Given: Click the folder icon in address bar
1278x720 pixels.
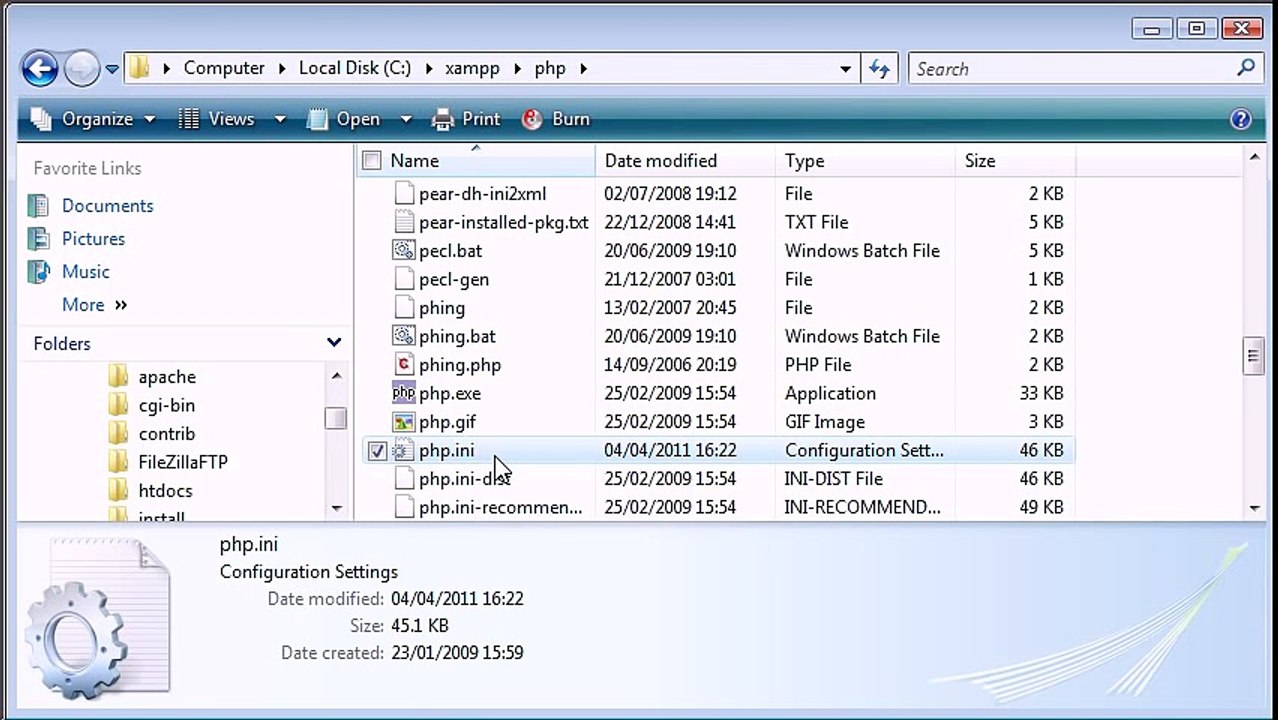Looking at the screenshot, I should [140, 68].
